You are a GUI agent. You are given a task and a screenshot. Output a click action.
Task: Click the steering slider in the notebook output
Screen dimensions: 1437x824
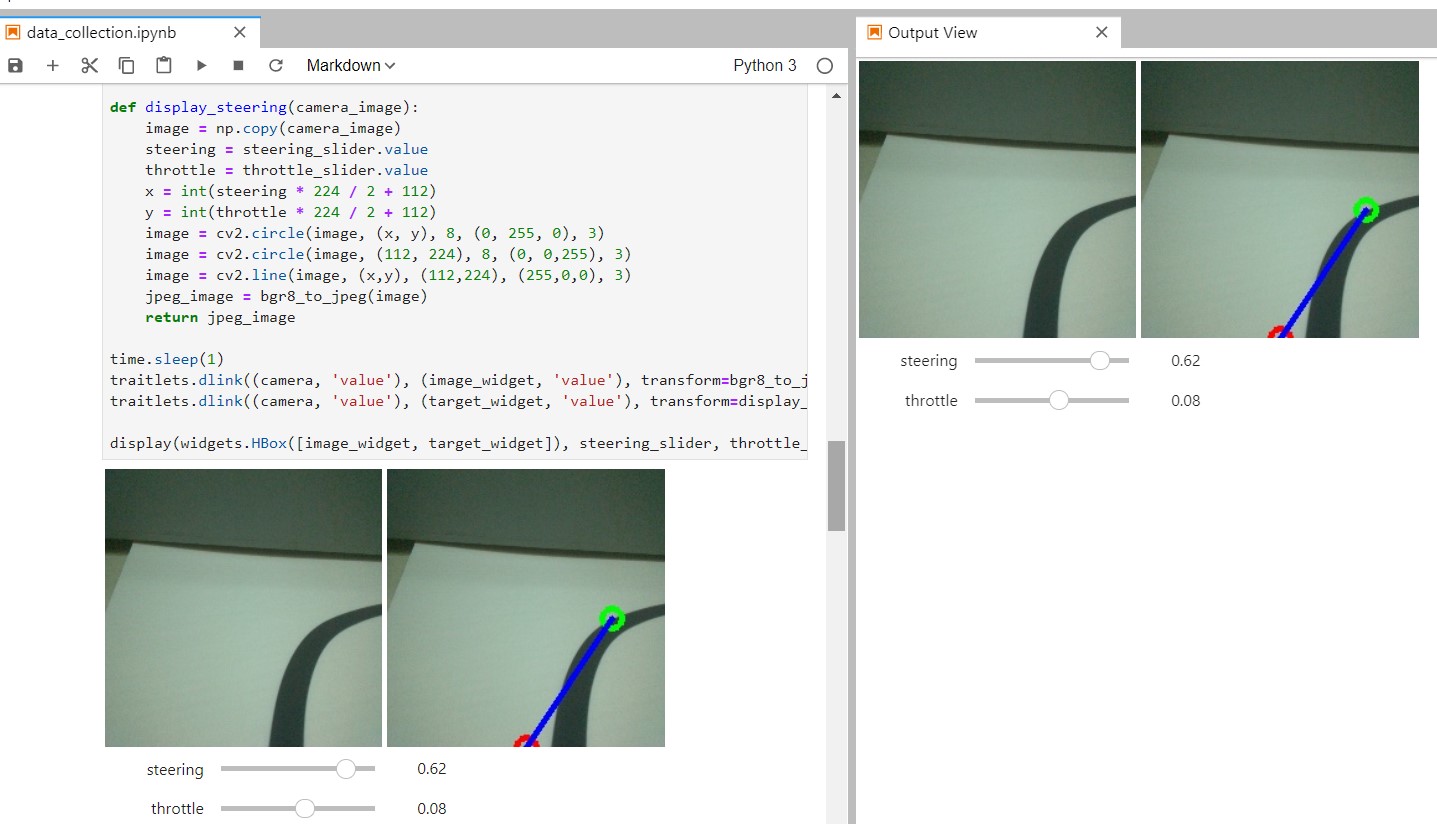[298, 769]
